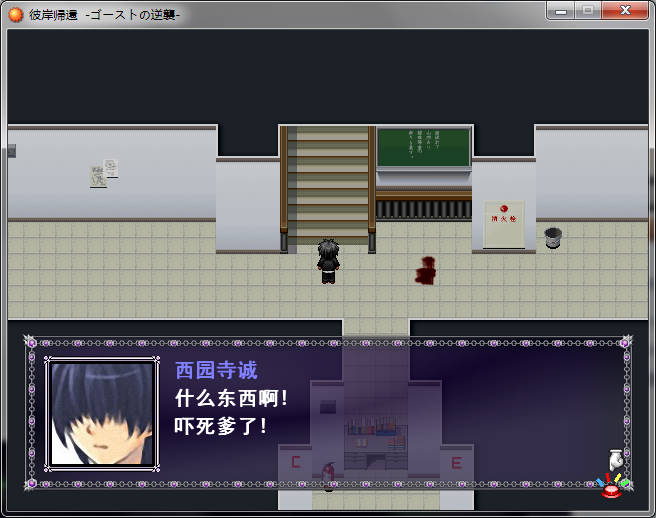Click the gray trash can in the hallway
The width and height of the screenshot is (656, 518).
pos(553,238)
